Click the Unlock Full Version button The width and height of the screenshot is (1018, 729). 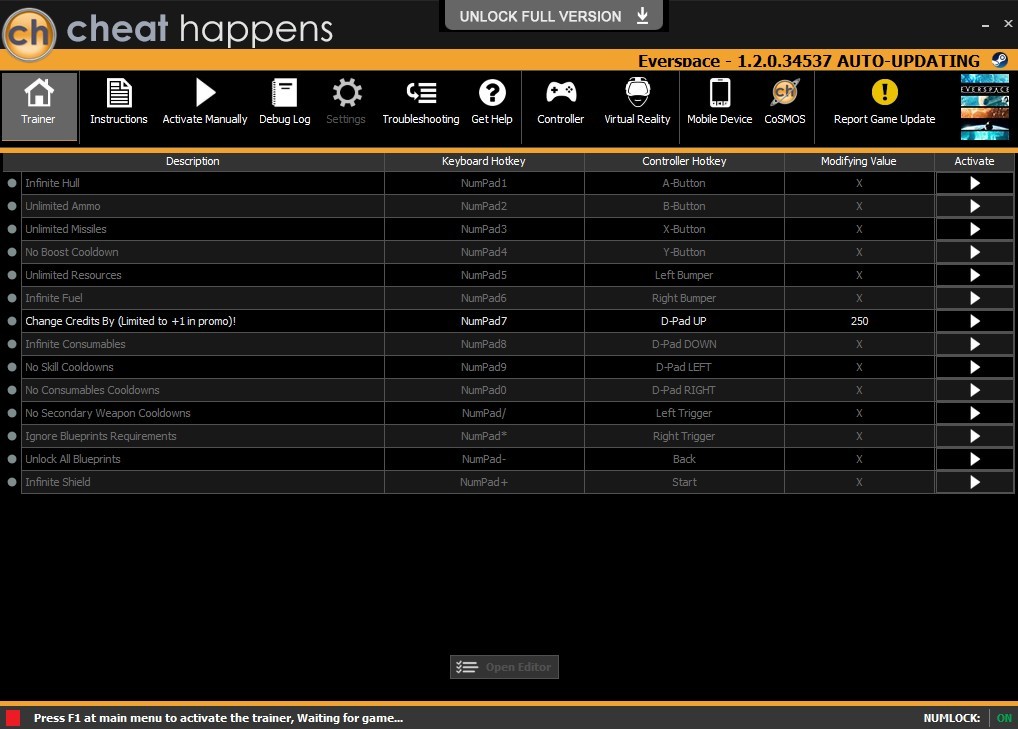[553, 16]
